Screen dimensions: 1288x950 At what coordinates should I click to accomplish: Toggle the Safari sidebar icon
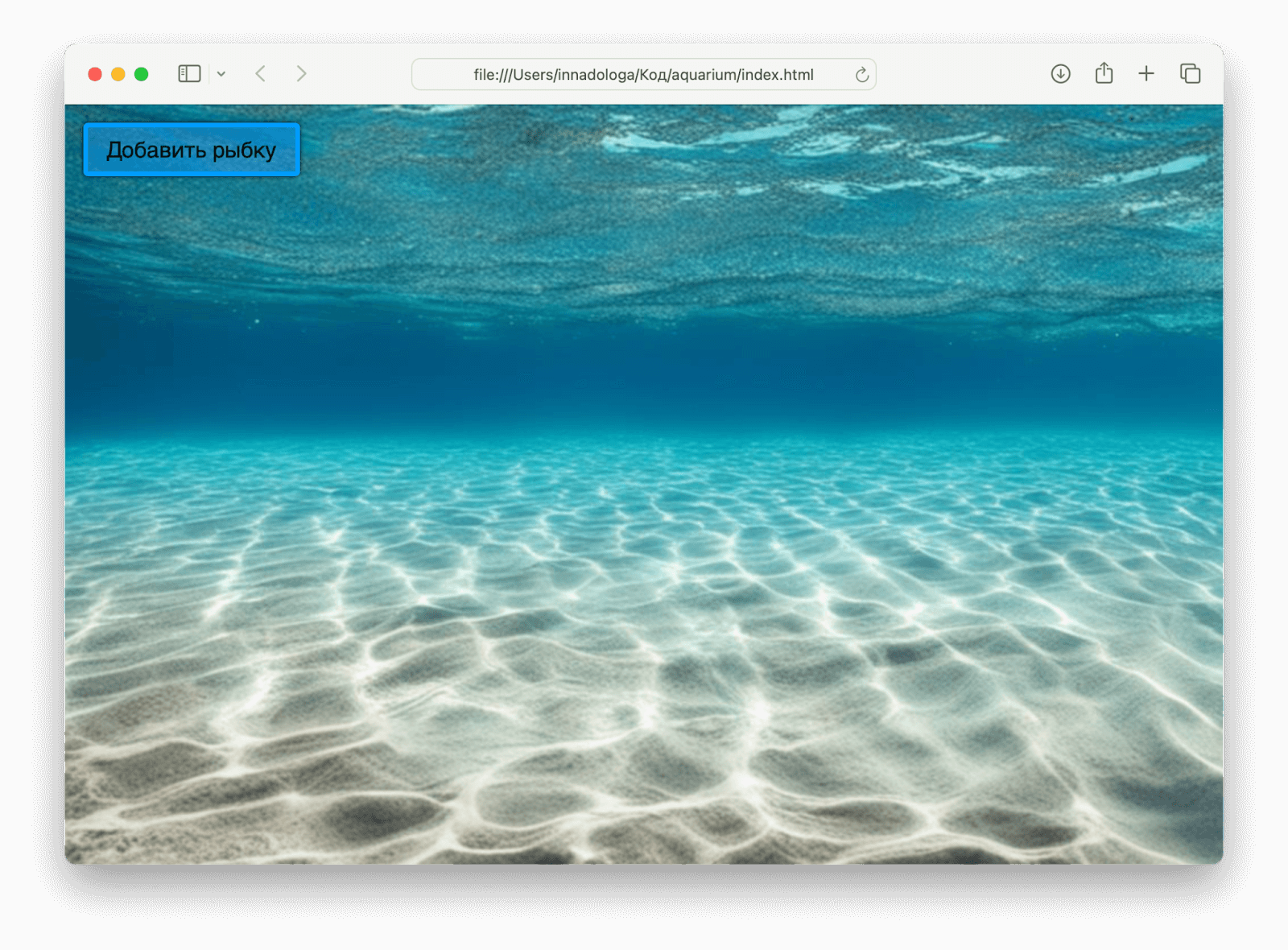click(189, 74)
